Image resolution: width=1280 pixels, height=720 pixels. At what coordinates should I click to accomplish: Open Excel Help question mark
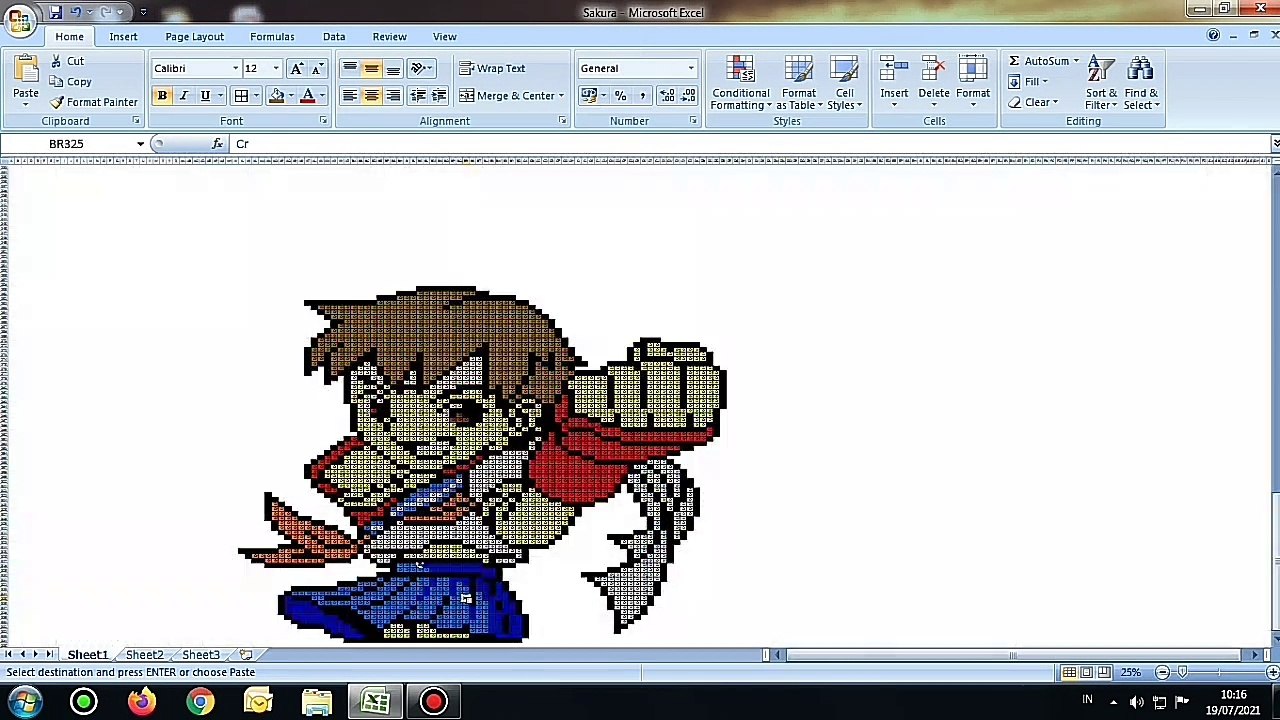click(1213, 36)
